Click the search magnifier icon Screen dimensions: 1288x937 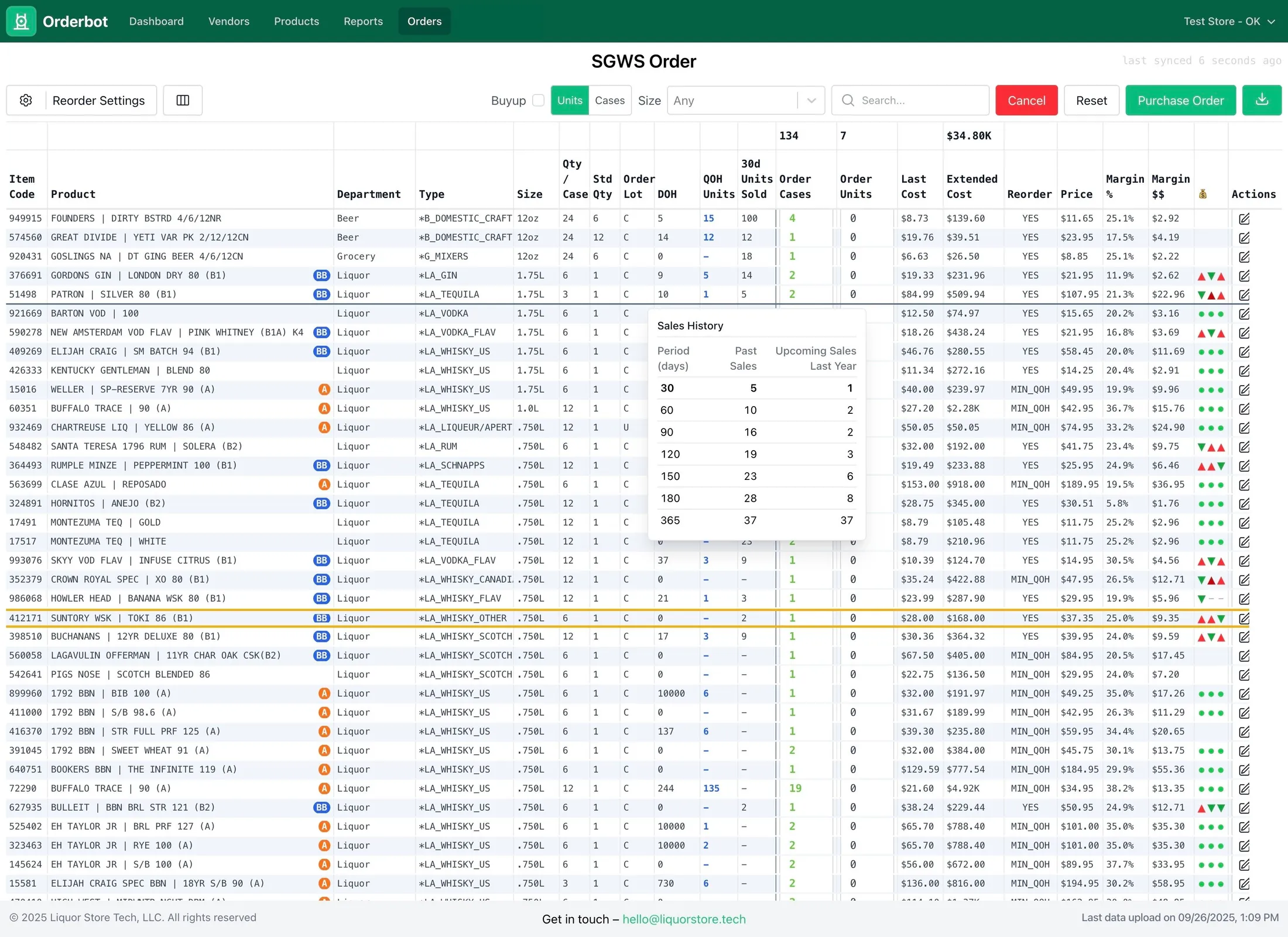848,101
